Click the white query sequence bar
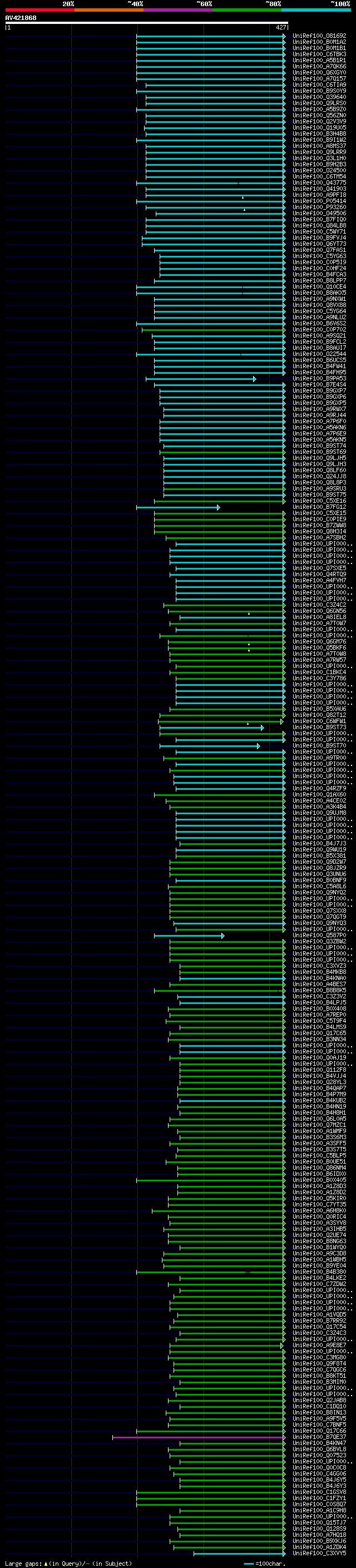 pos(146,22)
